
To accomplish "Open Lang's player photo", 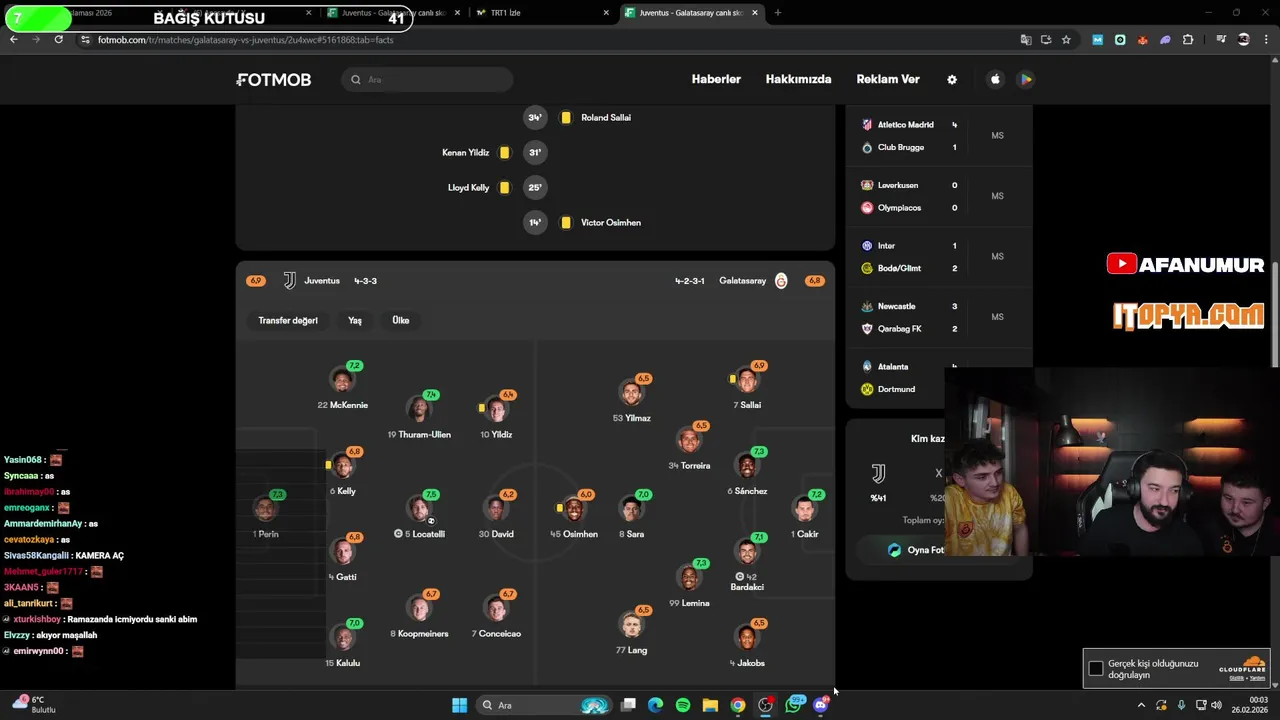I will (631, 625).
